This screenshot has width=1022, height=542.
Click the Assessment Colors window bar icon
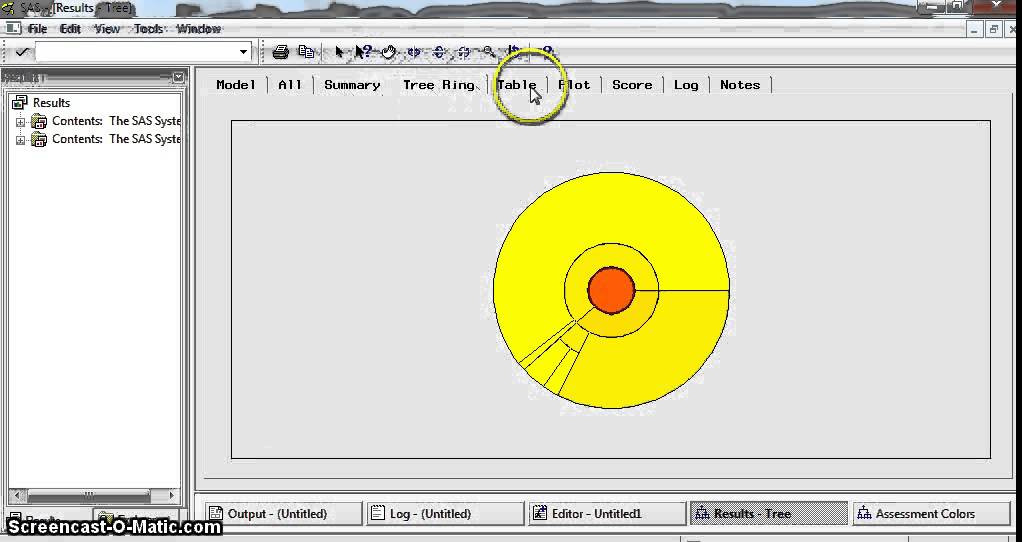pyautogui.click(x=864, y=513)
